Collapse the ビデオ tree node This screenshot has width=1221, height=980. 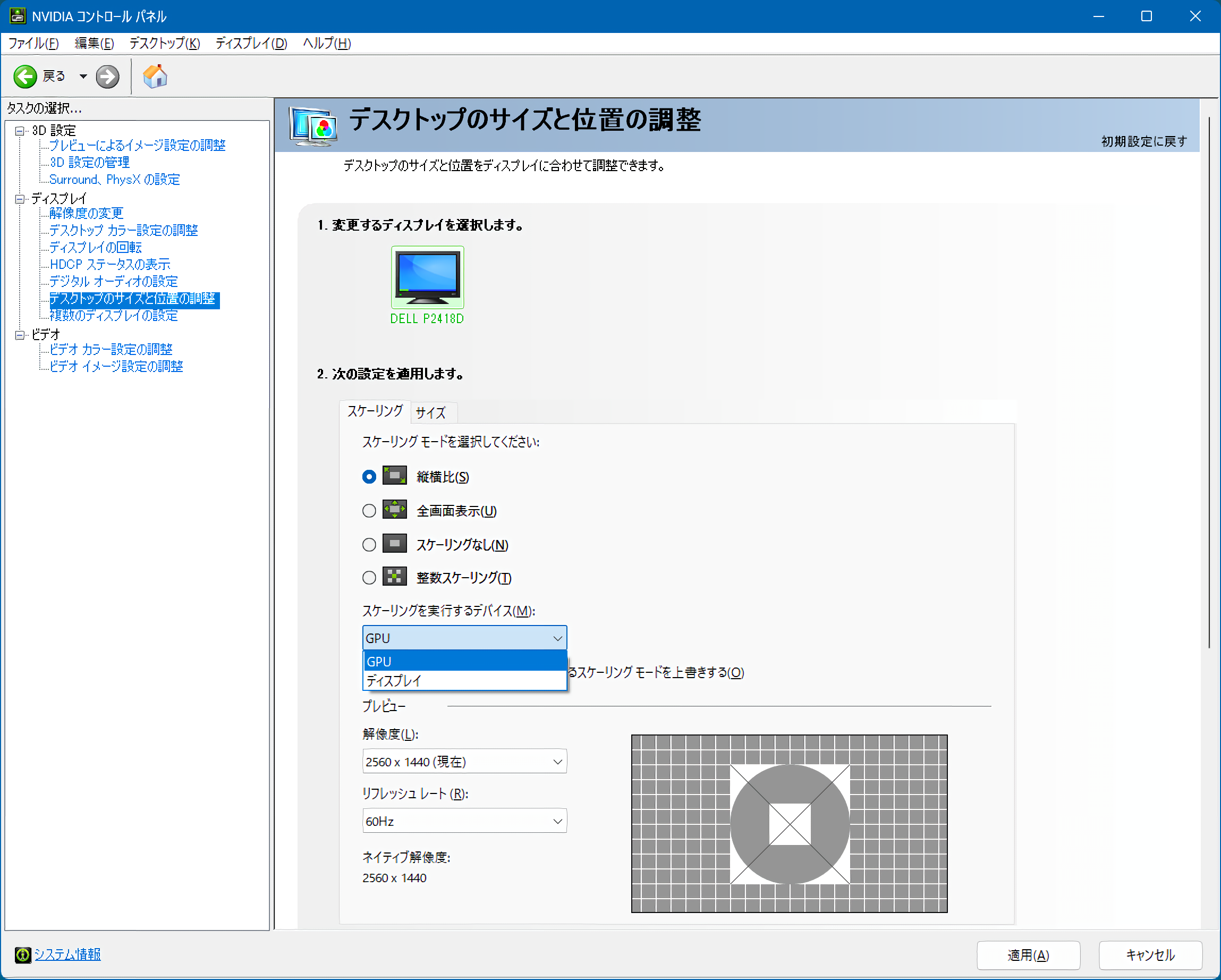(x=20, y=335)
